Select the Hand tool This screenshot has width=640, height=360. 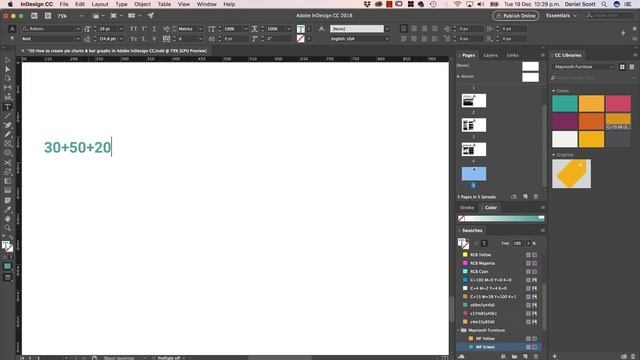(x=7, y=219)
